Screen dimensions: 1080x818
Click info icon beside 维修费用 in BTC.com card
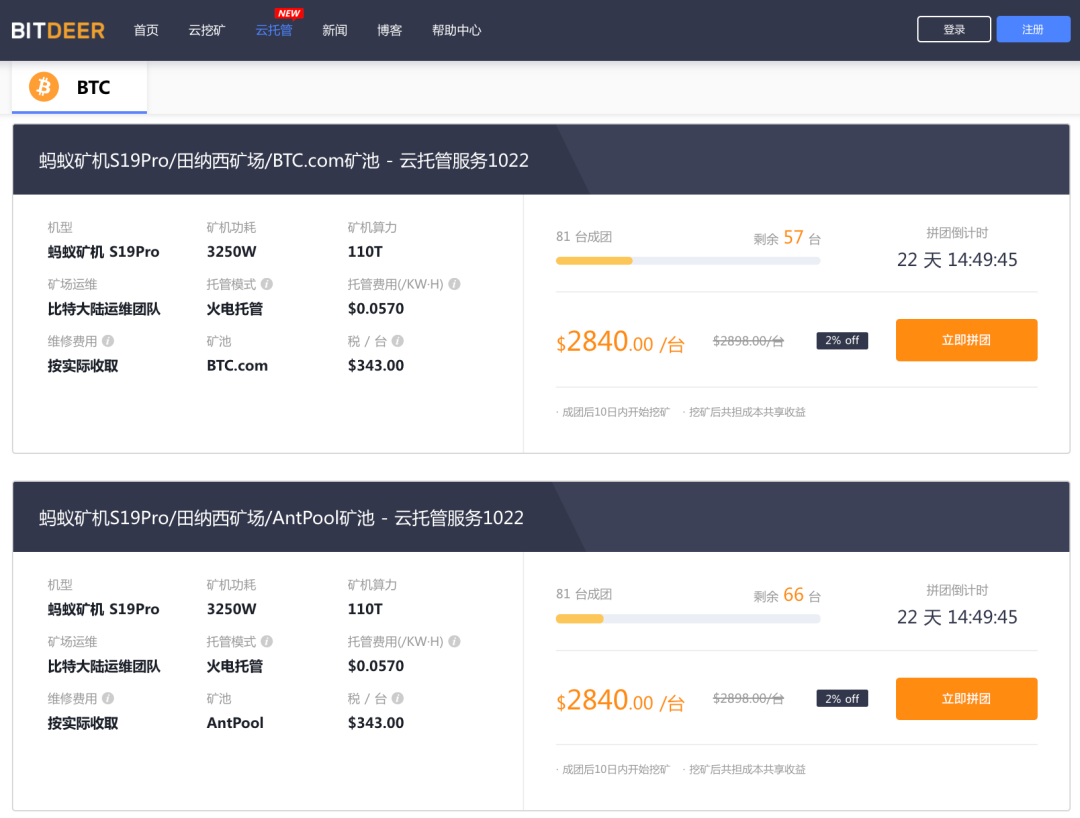pos(108,341)
